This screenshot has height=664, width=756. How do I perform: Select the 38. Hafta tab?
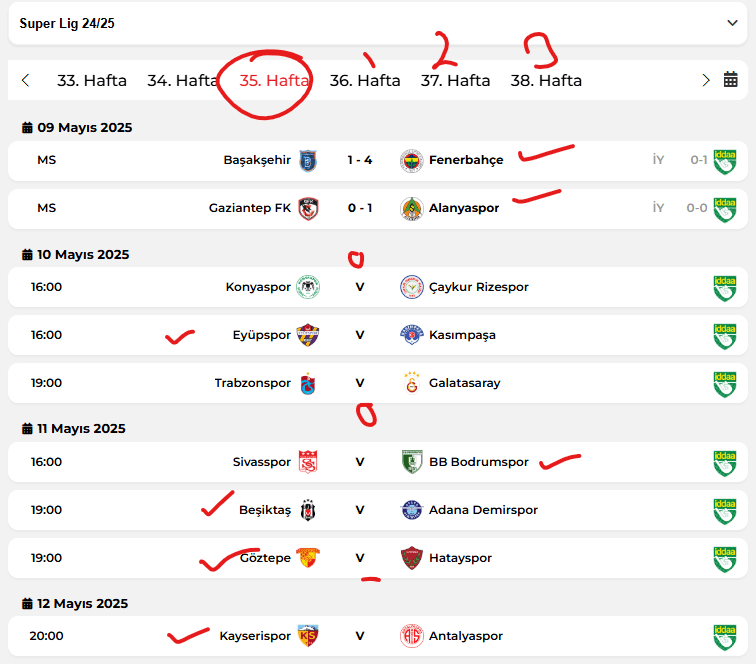click(546, 80)
